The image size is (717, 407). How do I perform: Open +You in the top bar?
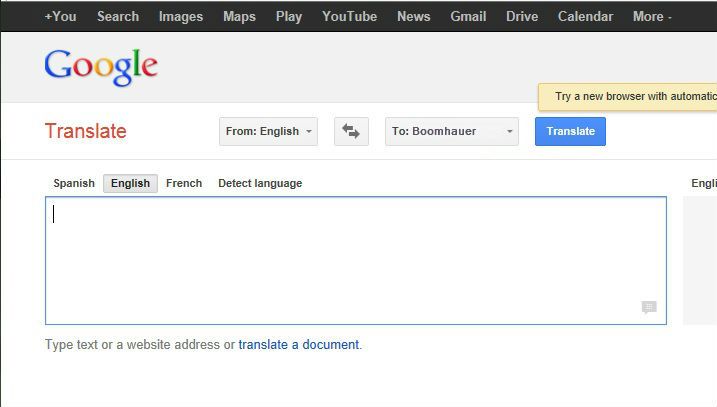60,16
